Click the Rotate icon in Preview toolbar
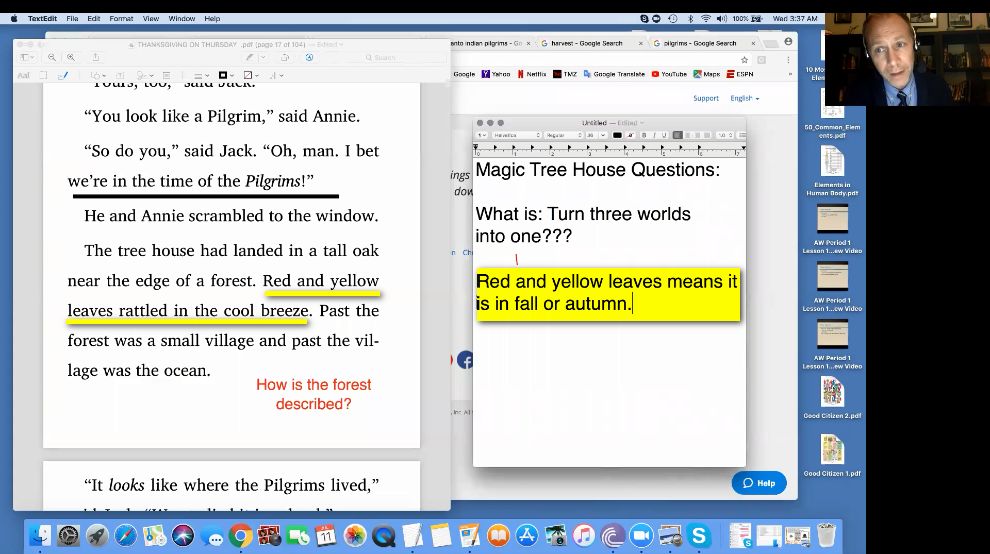This screenshot has width=990, height=554. click(285, 57)
